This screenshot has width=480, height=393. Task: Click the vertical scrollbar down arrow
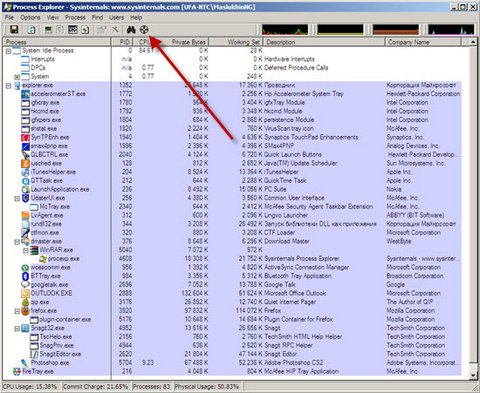pos(473,375)
